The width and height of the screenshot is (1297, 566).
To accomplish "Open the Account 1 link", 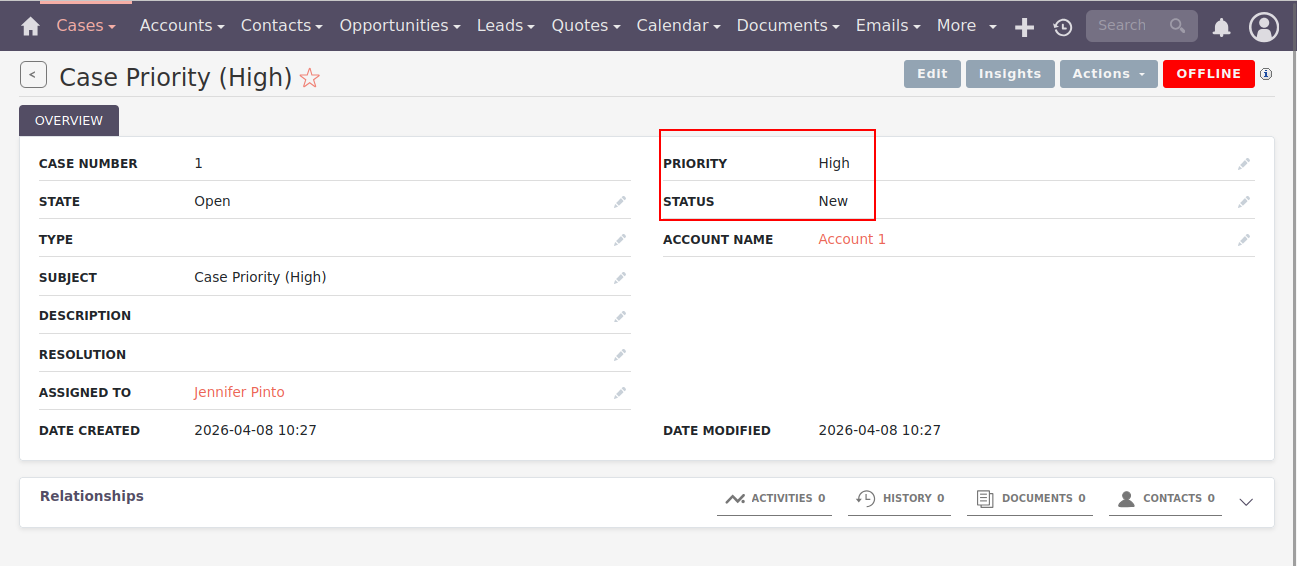I will pyautogui.click(x=852, y=240).
